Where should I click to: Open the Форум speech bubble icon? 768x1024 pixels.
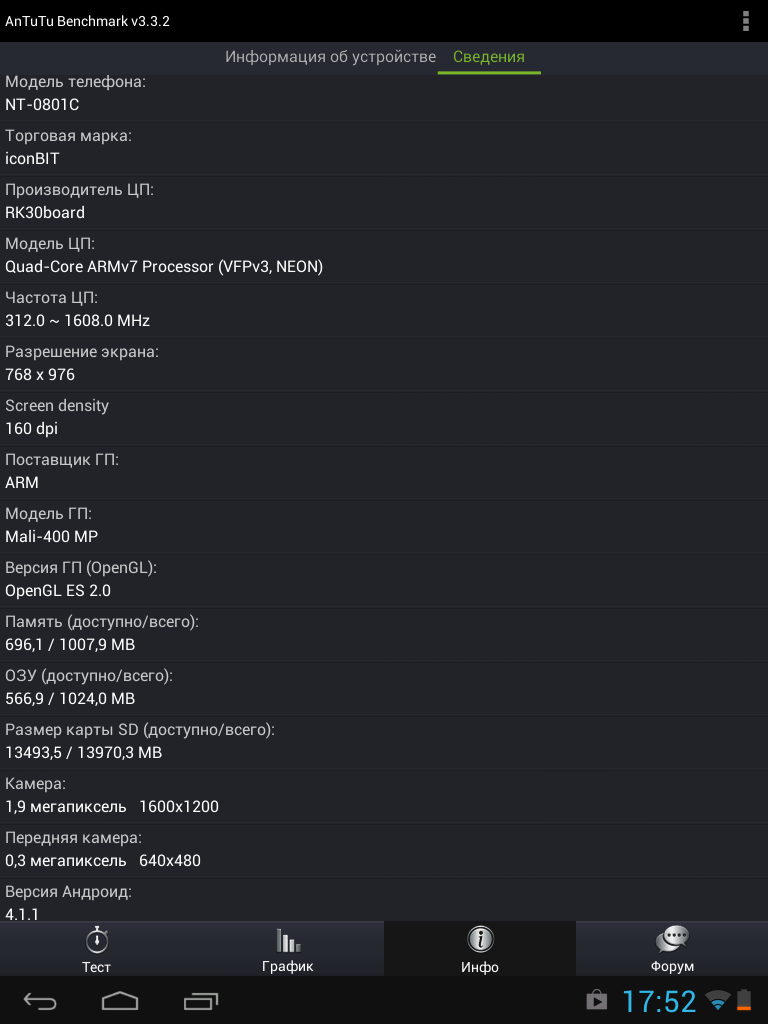(x=672, y=940)
